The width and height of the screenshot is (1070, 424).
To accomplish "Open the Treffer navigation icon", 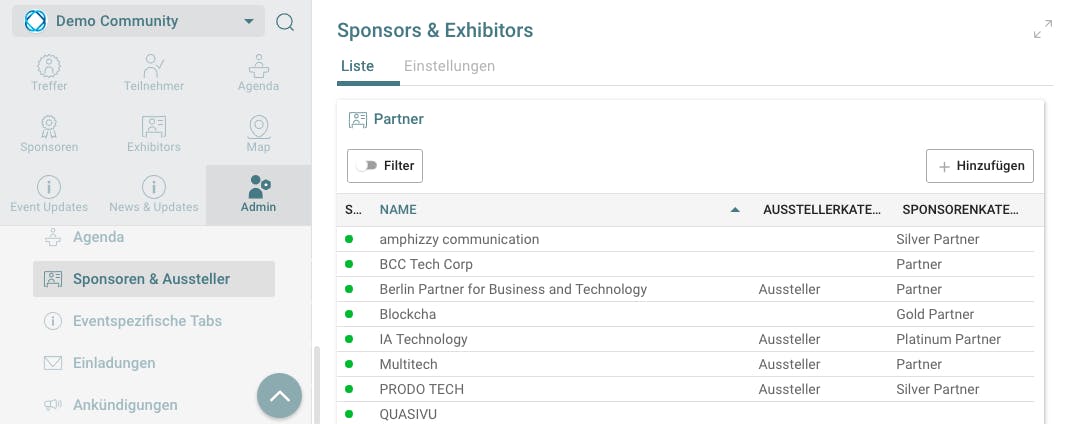I will tap(49, 67).
